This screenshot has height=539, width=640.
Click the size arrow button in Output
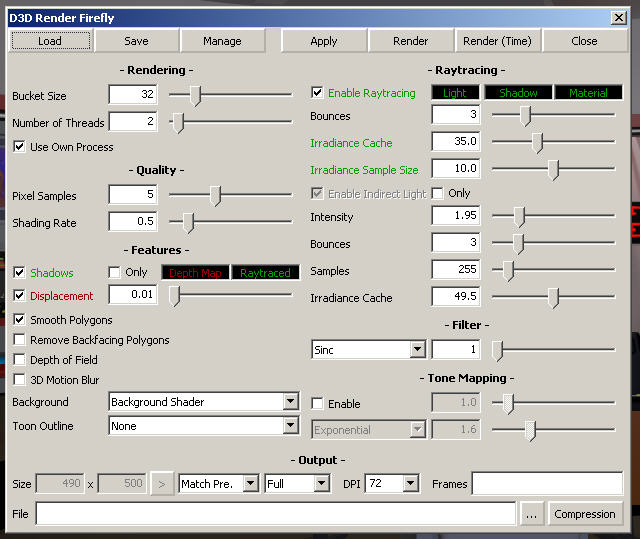point(162,484)
